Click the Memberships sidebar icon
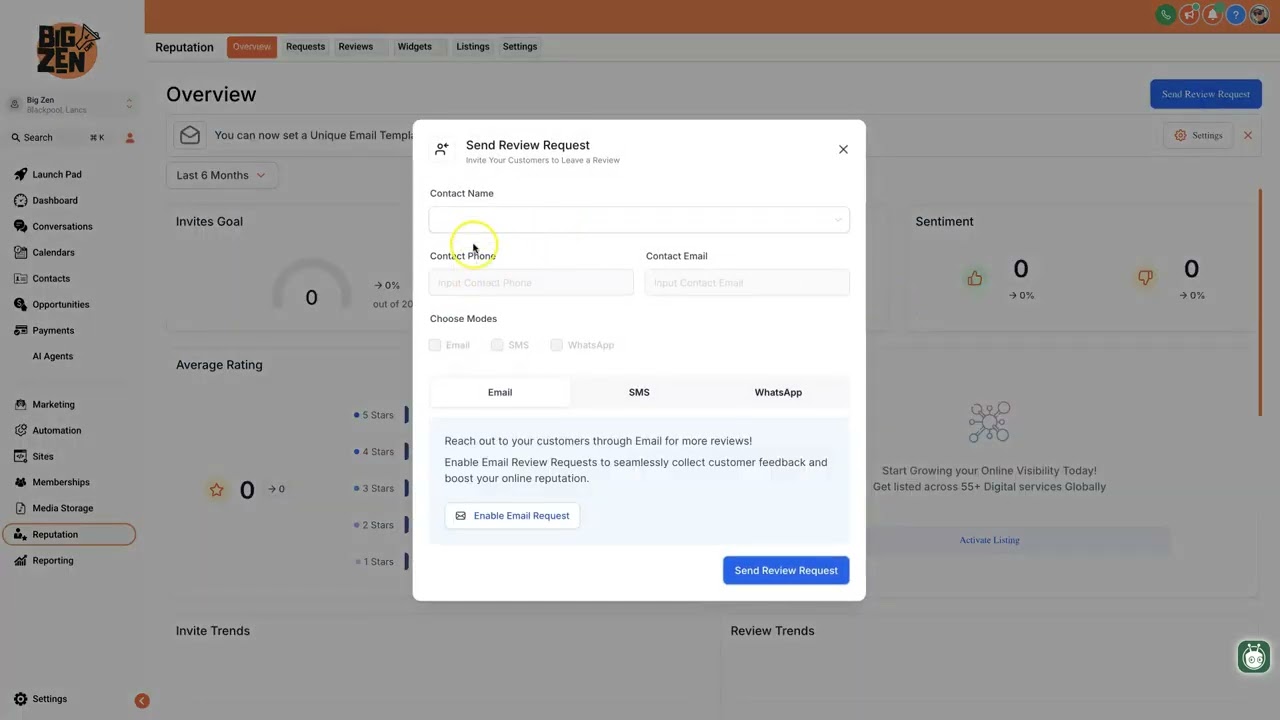 pos(21,482)
